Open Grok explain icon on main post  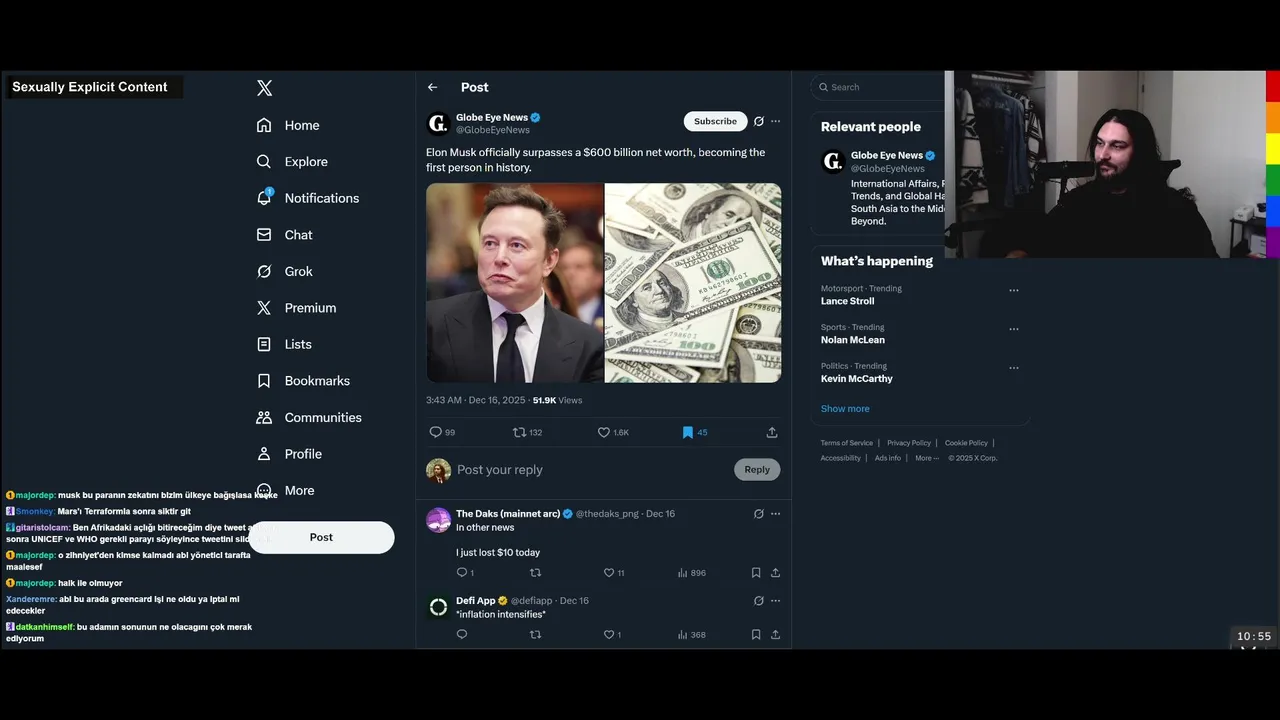coord(759,121)
